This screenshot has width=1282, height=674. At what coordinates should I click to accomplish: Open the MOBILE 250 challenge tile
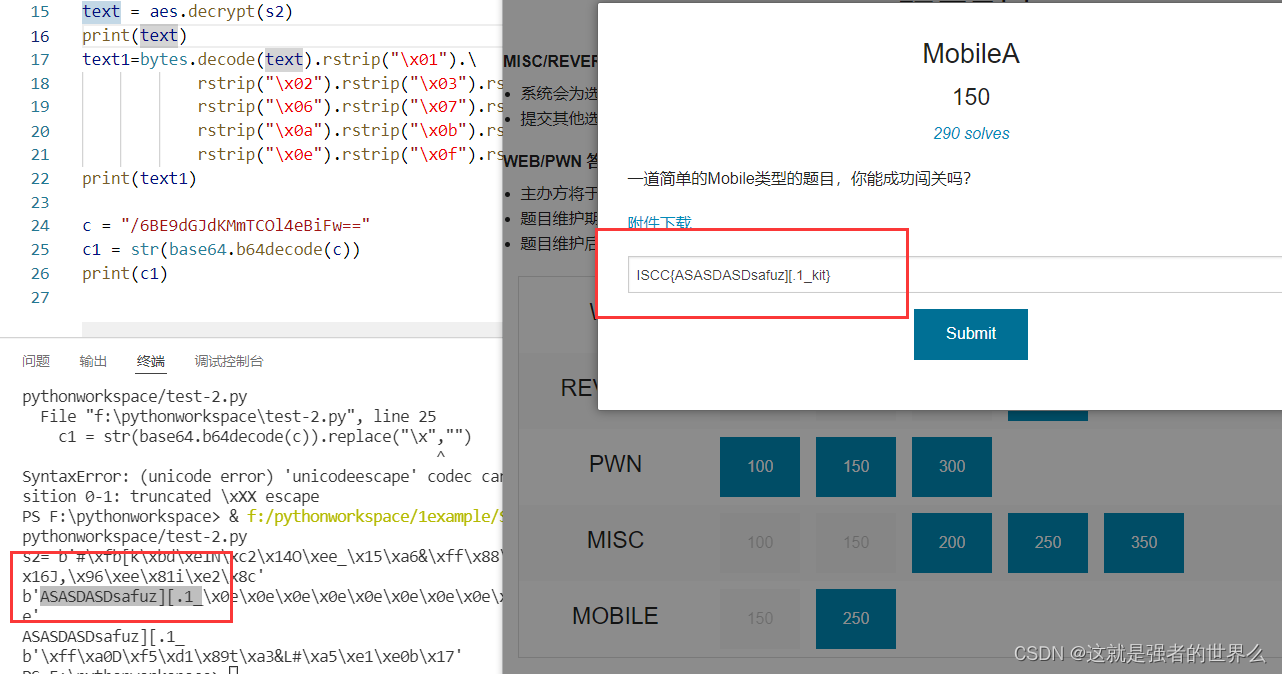[855, 618]
